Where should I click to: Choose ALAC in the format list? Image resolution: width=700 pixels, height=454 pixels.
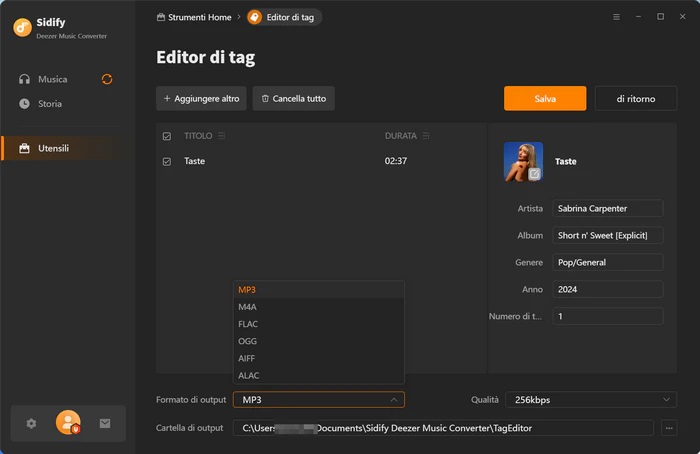click(x=319, y=375)
